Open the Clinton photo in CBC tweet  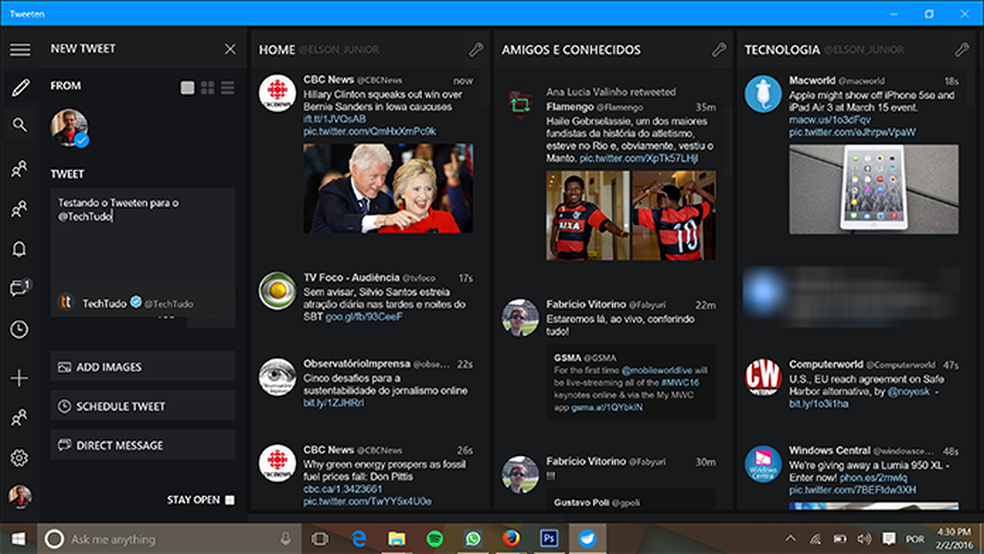388,188
